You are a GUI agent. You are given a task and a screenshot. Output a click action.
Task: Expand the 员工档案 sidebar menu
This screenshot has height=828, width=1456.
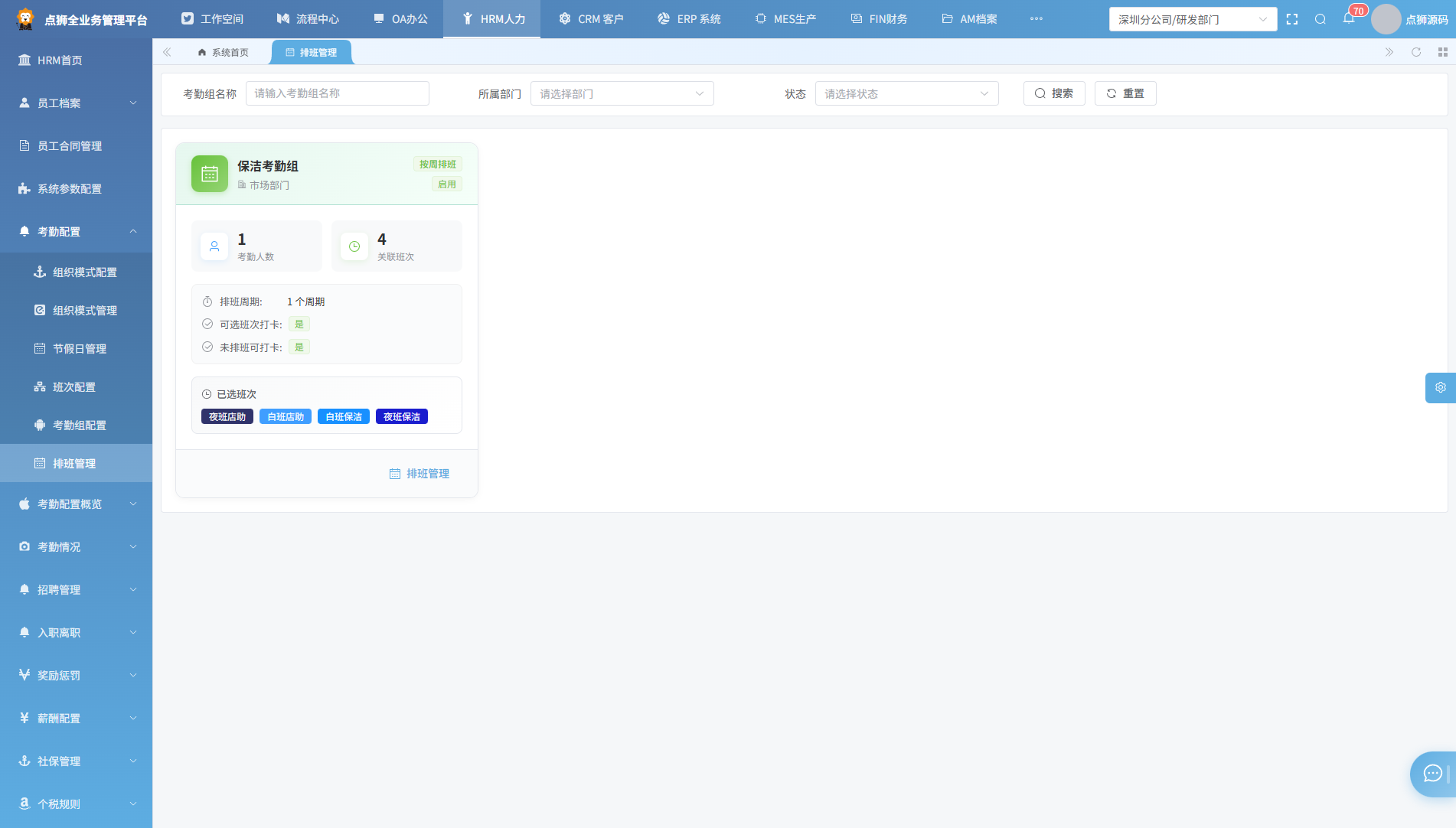tap(77, 103)
